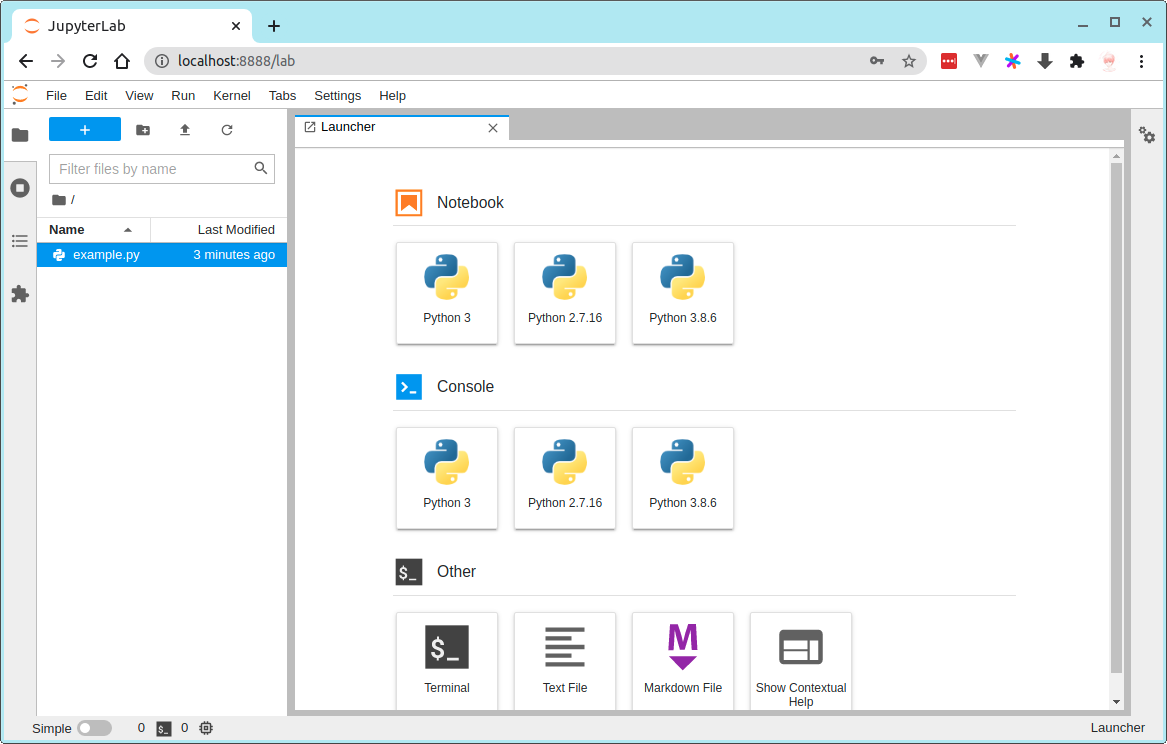Create a new Markdown File

[682, 661]
